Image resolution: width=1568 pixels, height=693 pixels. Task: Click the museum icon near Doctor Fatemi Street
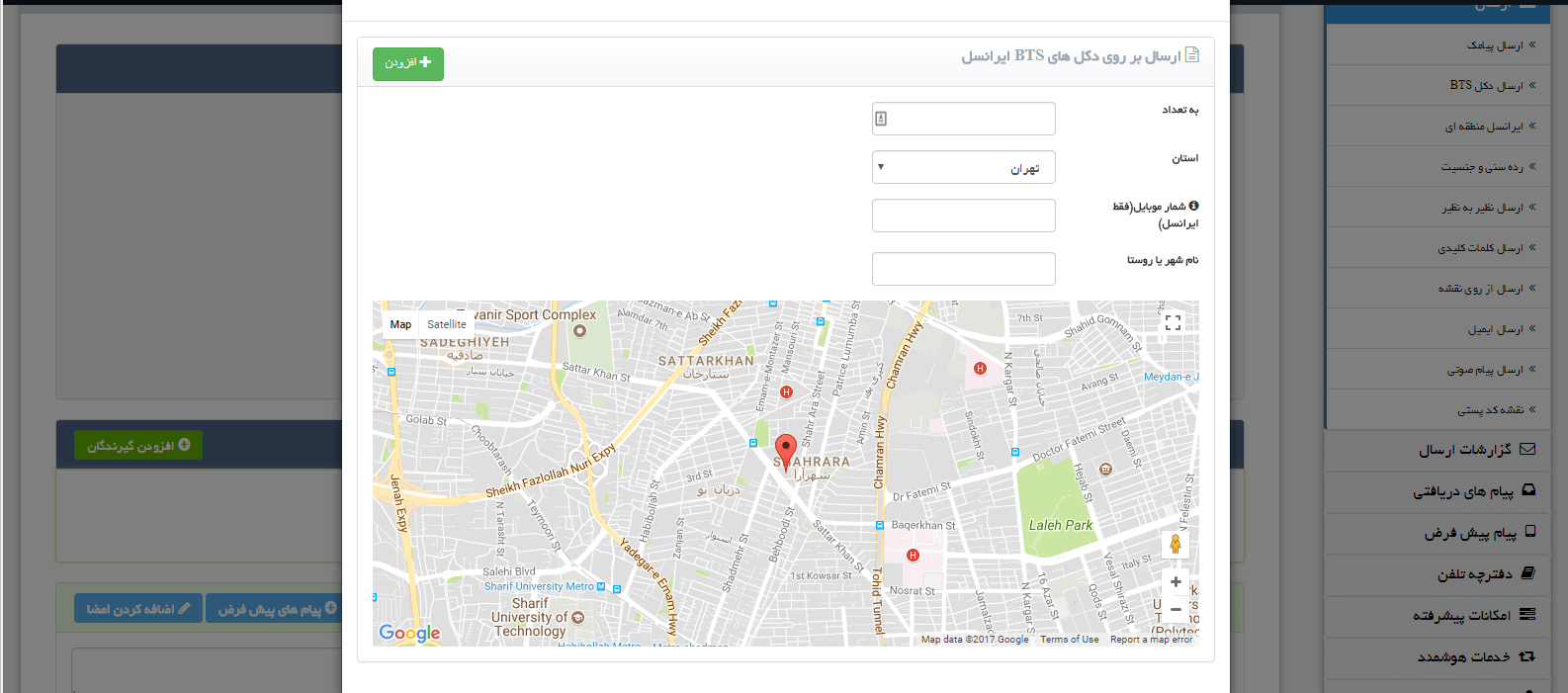[x=1106, y=469]
